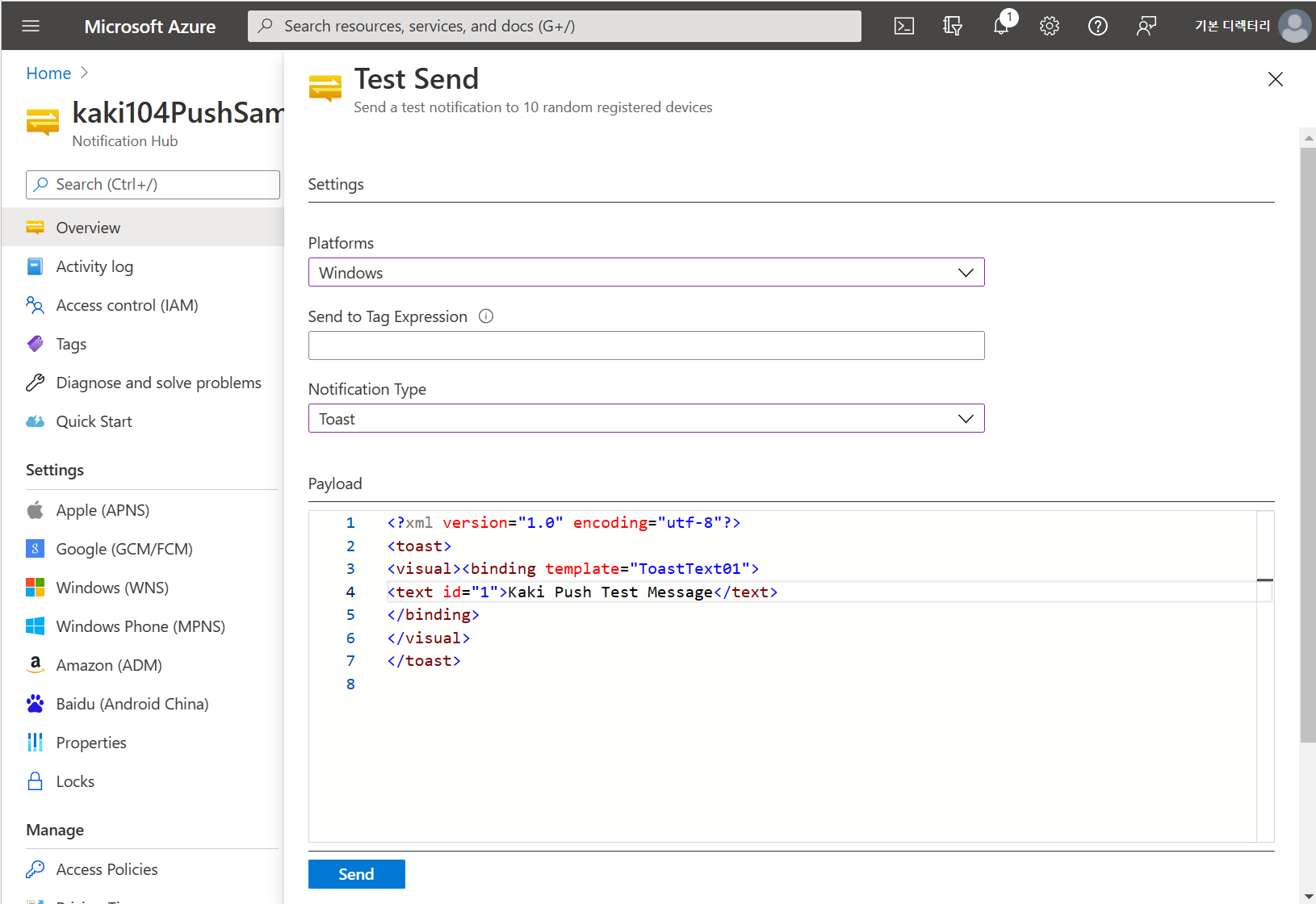Open the Directory and subscription filter icon
1316x904 pixels.
coord(953,26)
